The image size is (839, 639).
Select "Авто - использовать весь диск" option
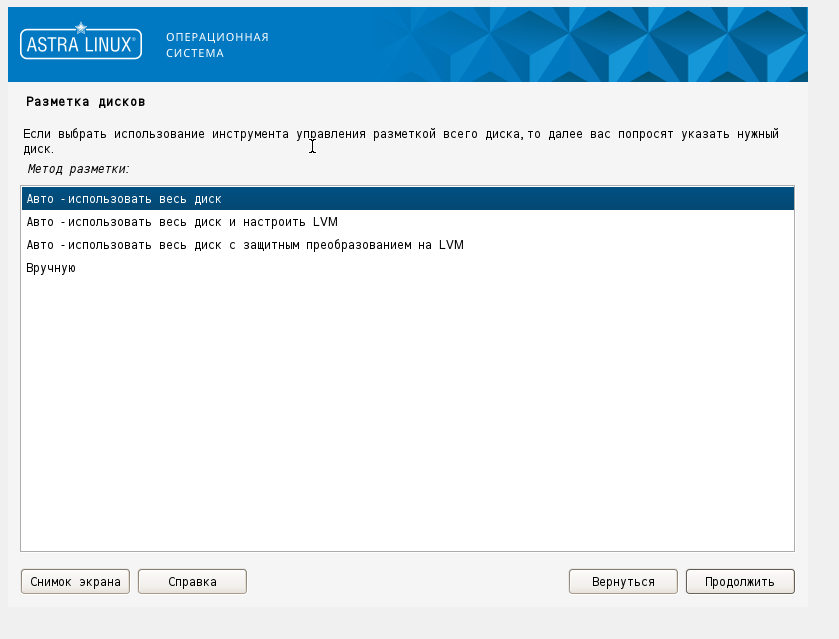point(408,199)
